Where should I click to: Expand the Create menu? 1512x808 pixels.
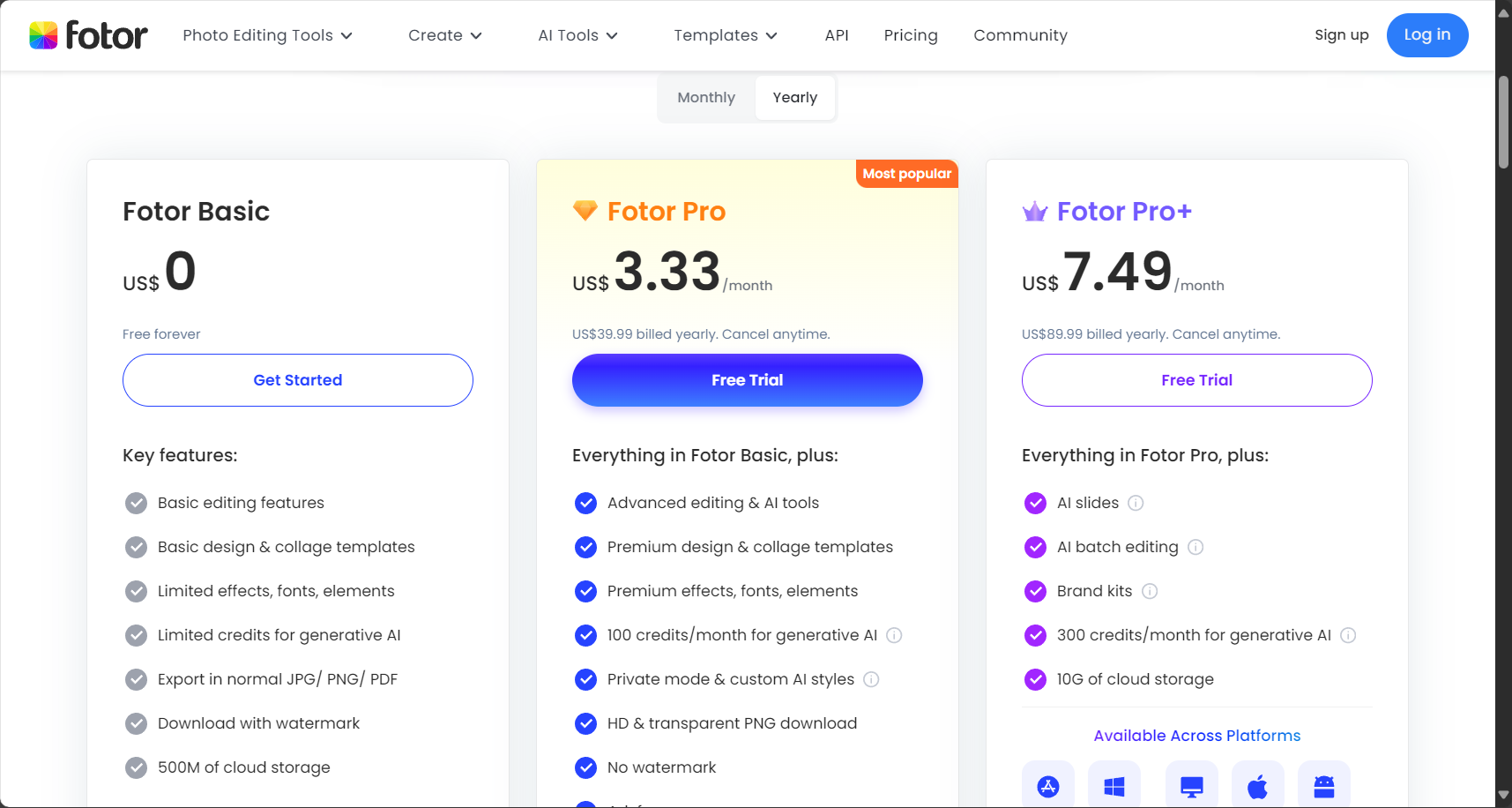coord(444,35)
